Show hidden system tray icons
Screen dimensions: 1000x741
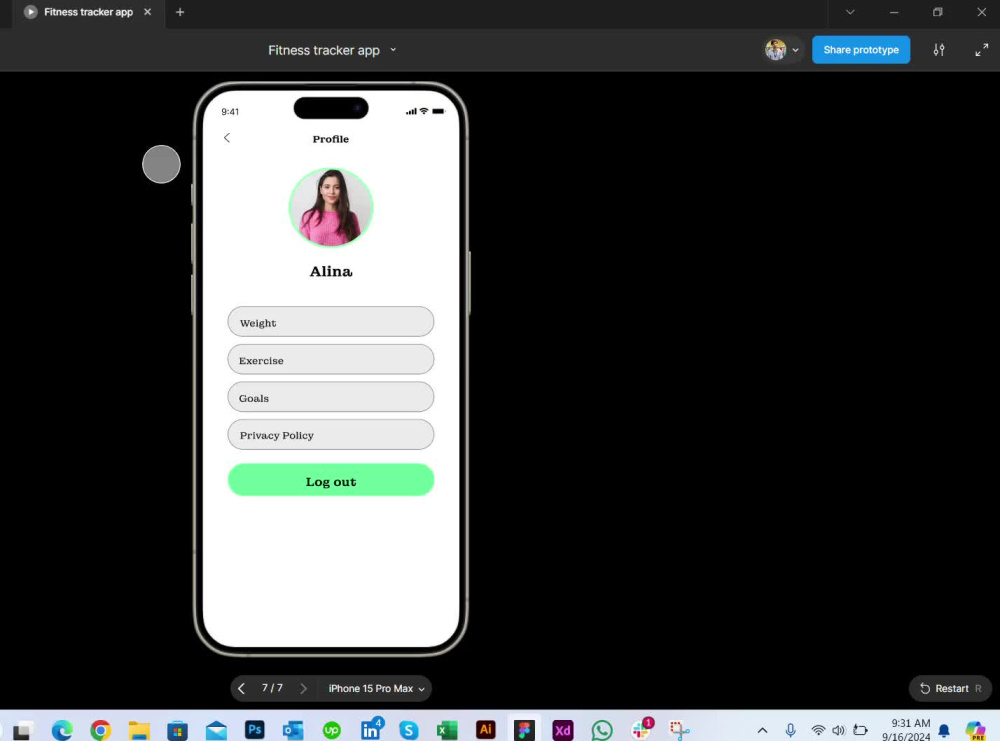(x=762, y=730)
